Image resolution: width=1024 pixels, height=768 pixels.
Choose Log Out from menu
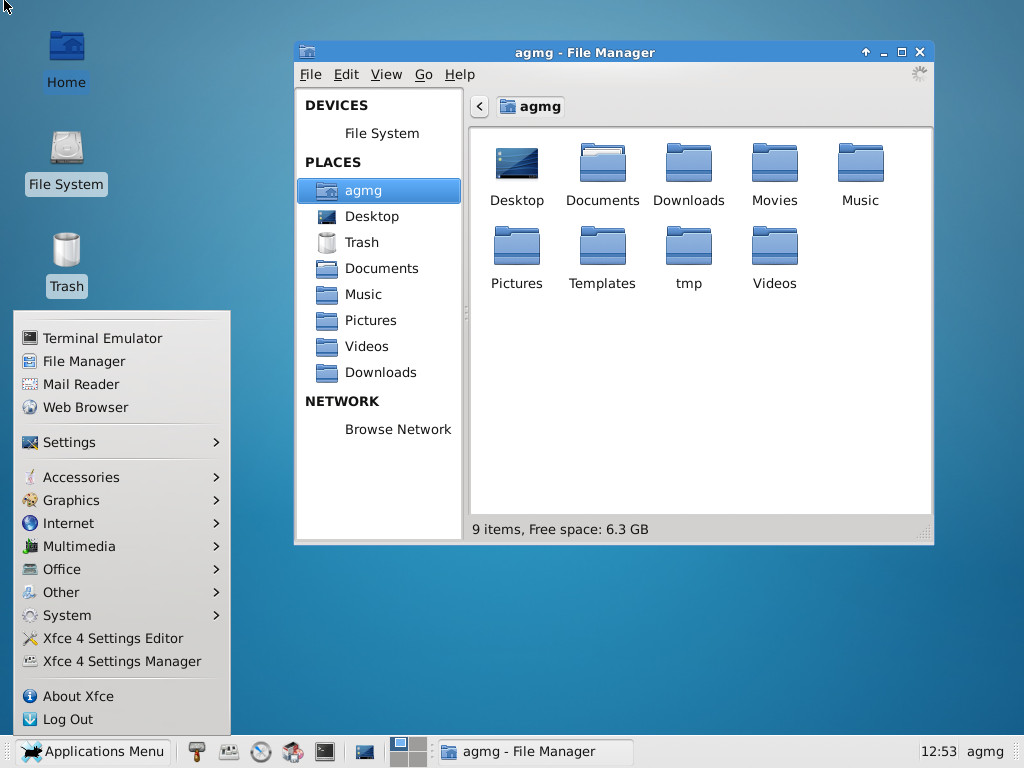click(122, 719)
